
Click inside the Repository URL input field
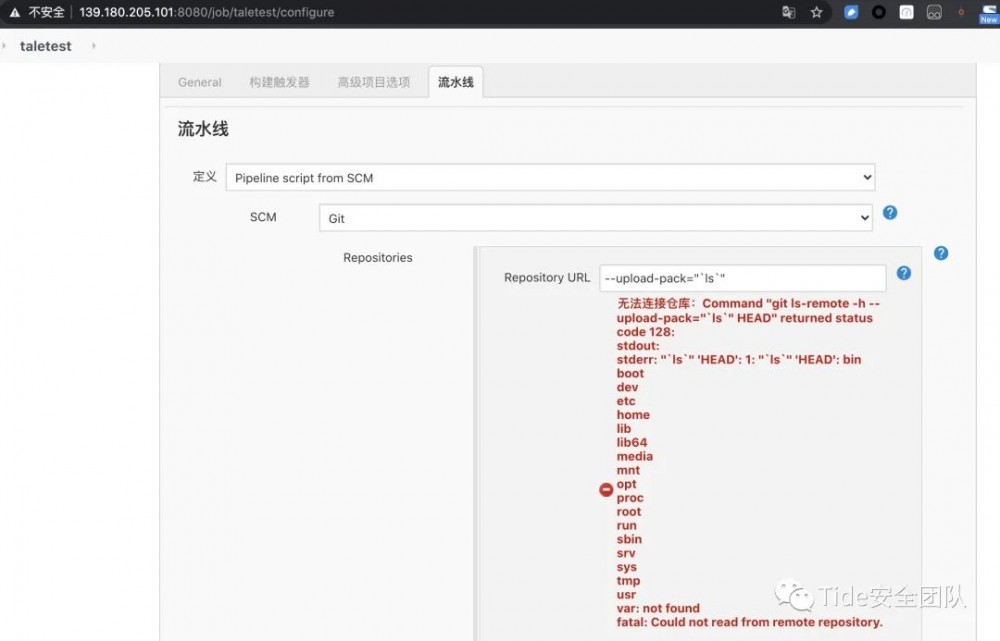tap(740, 277)
